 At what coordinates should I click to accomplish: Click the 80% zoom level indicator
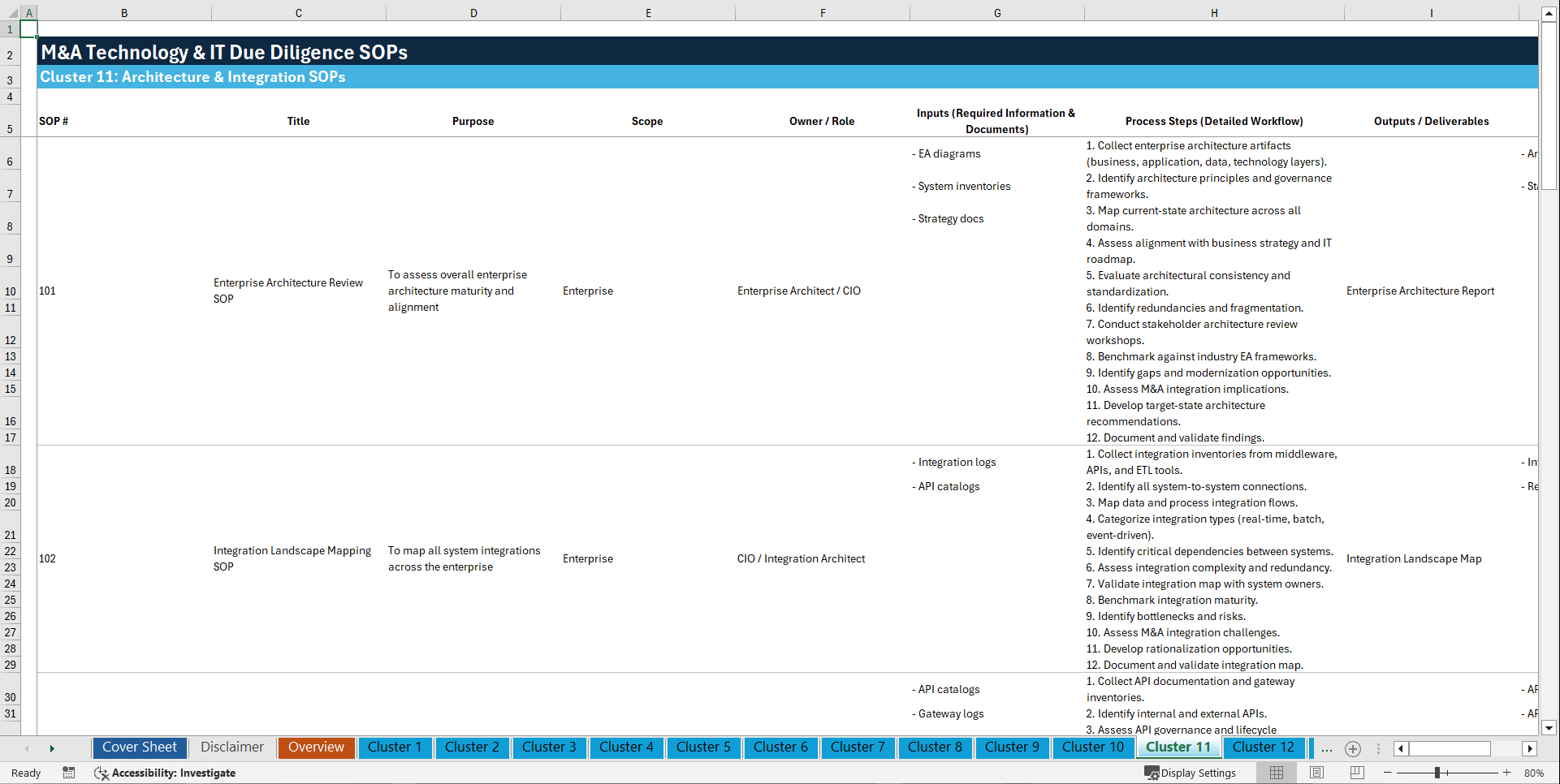pyautogui.click(x=1535, y=773)
